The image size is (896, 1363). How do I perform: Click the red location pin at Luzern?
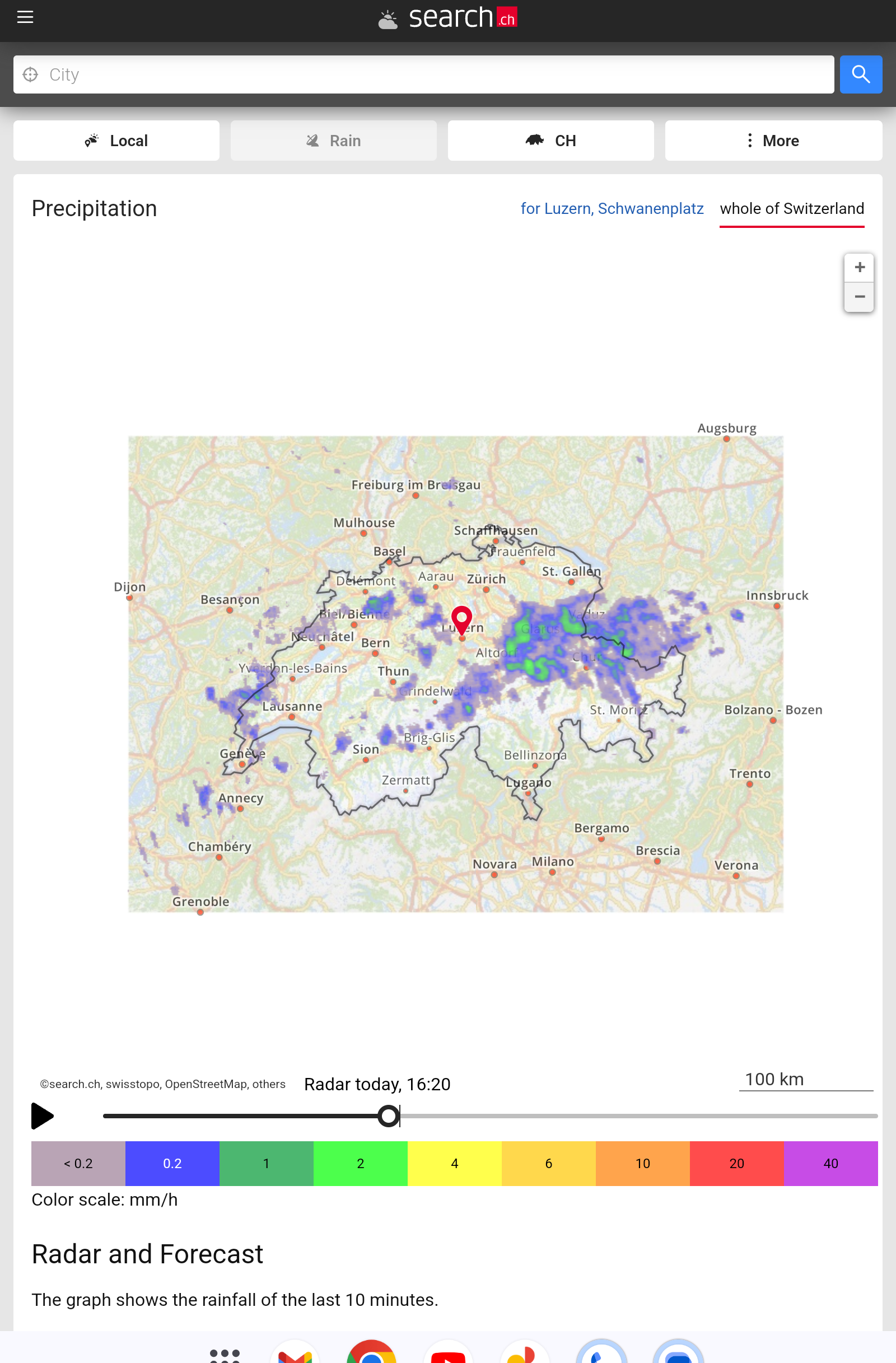(x=461, y=620)
